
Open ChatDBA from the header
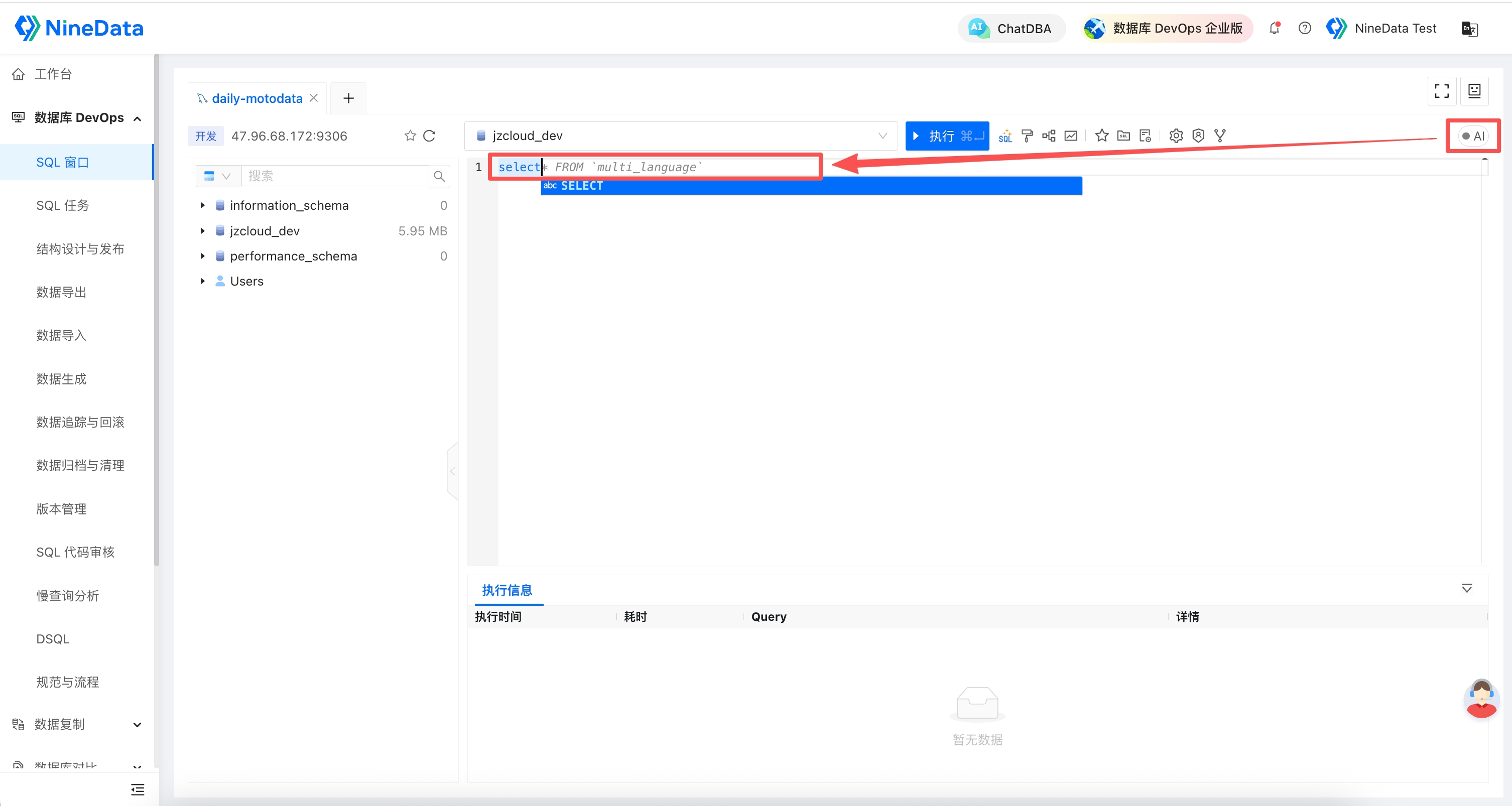[x=1011, y=28]
